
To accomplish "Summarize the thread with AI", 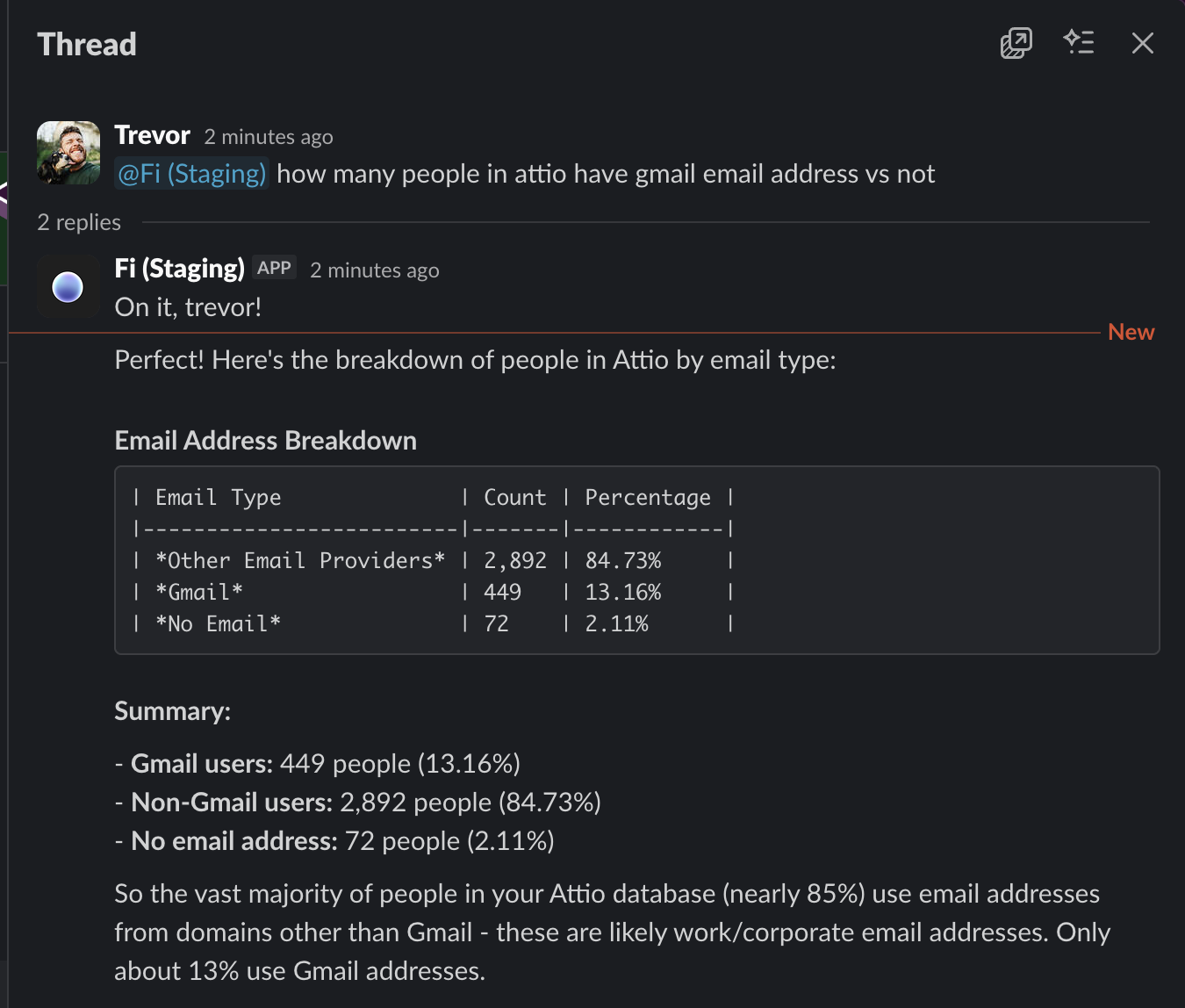I will point(1080,43).
